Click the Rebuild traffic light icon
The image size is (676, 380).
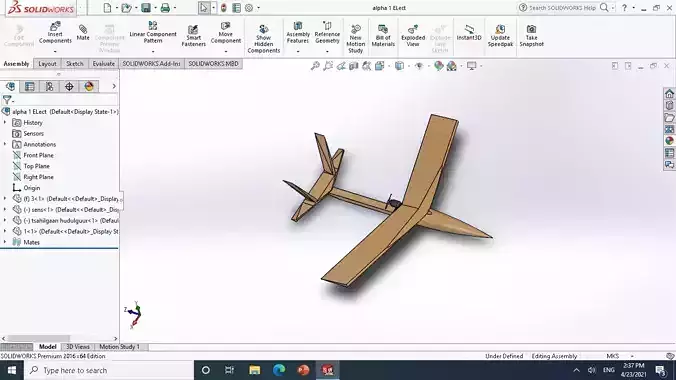tap(223, 8)
